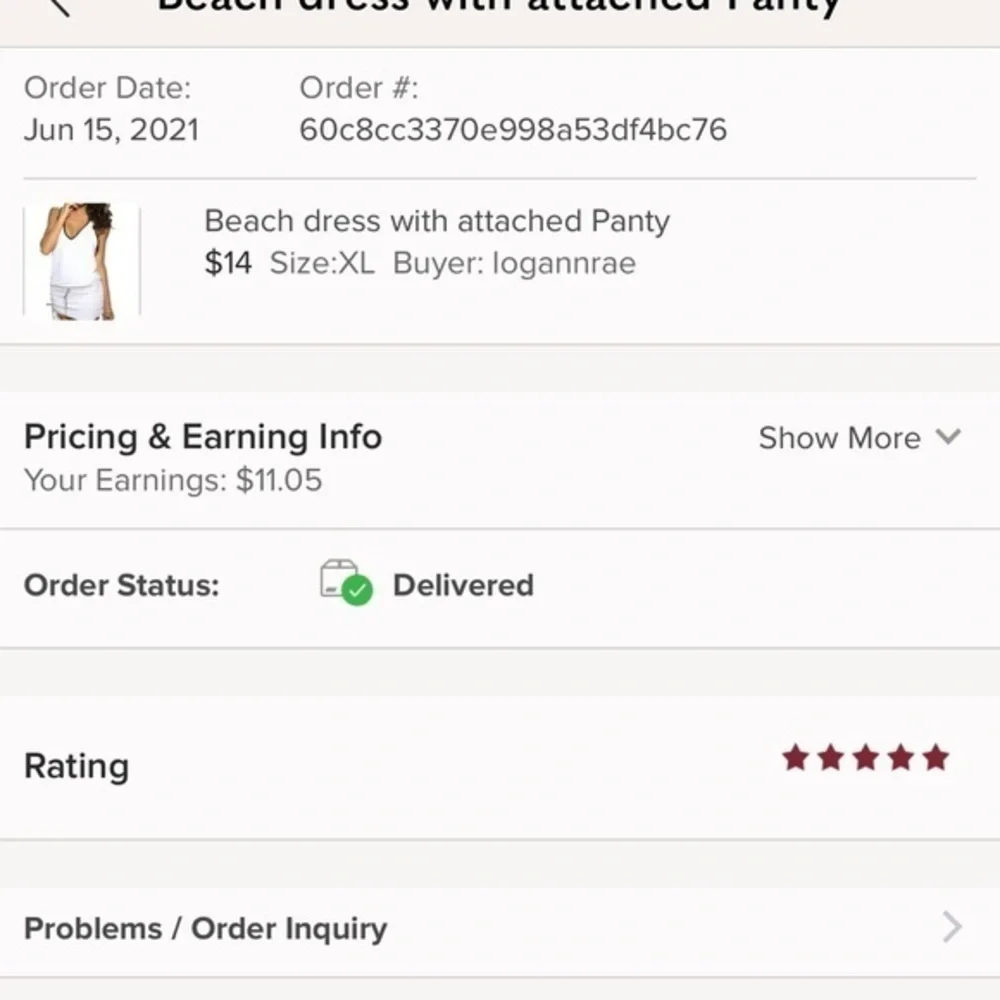
Task: Toggle the fourth rating star
Action: tap(902, 758)
